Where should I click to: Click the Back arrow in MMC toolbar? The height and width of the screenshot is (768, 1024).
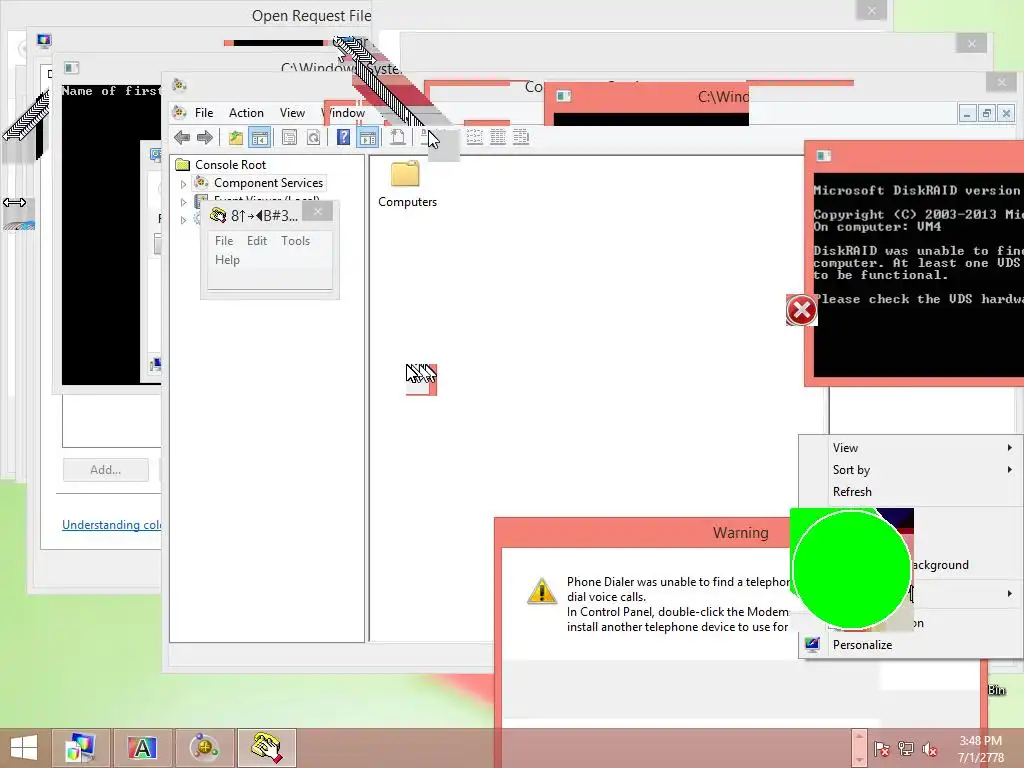tap(182, 137)
